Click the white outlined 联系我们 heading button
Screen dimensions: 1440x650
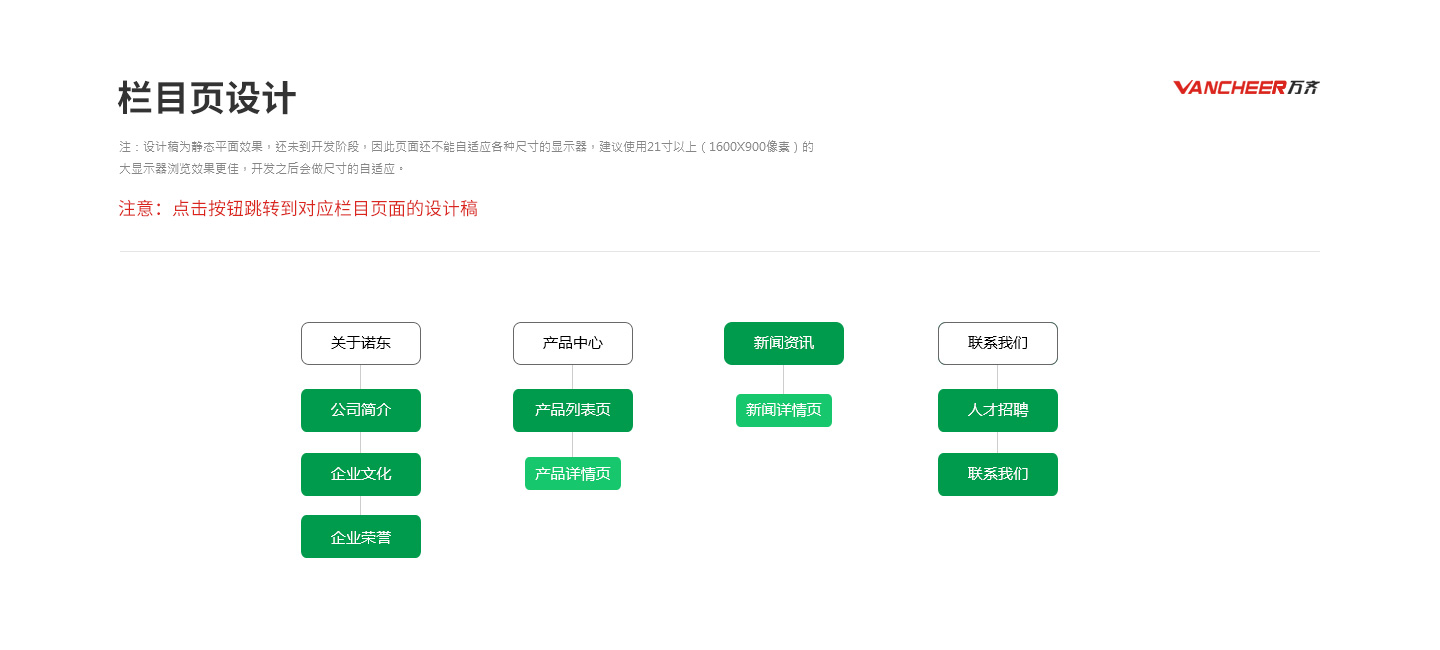pos(998,343)
